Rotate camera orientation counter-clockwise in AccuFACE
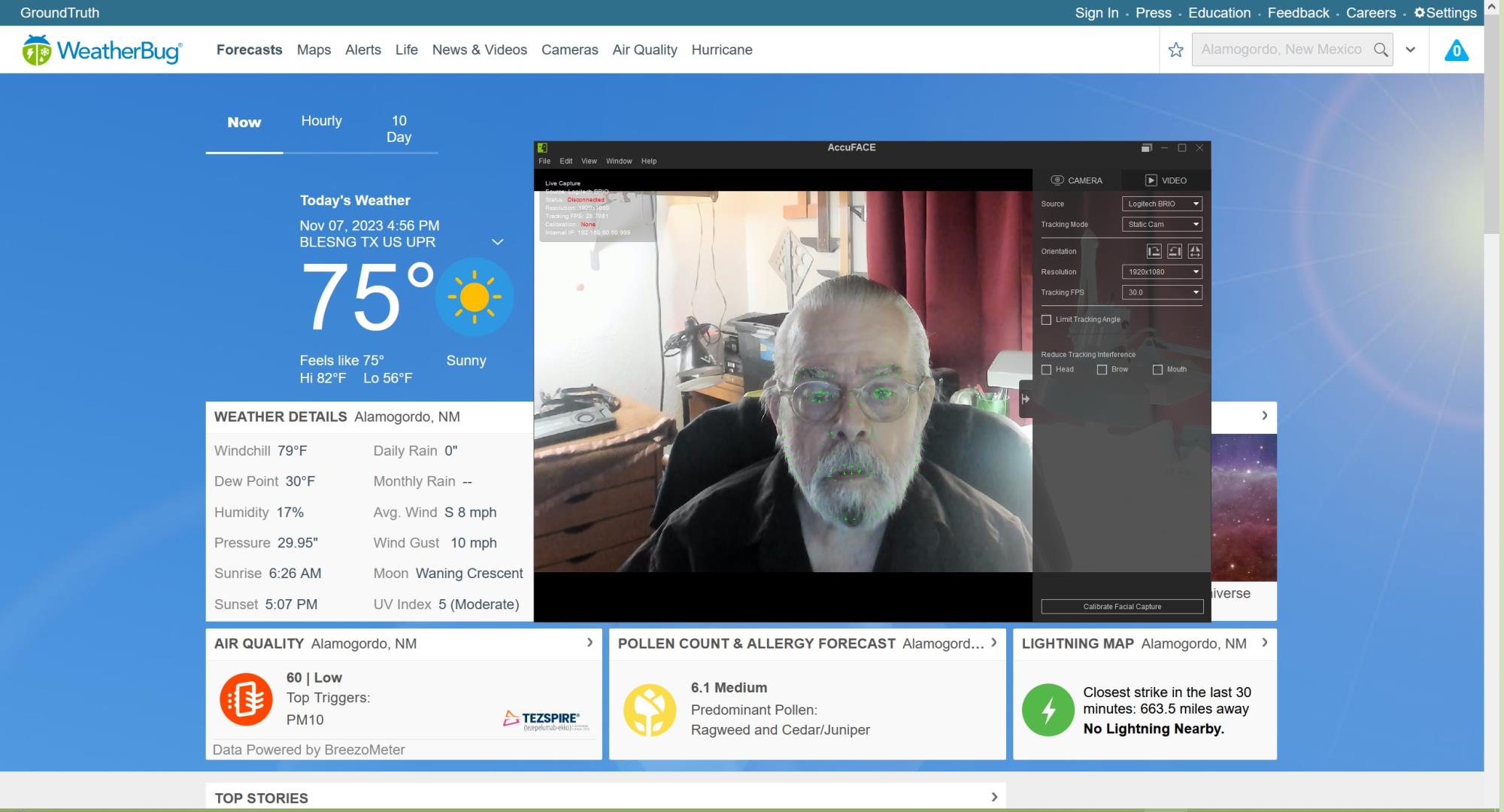 coord(1175,251)
